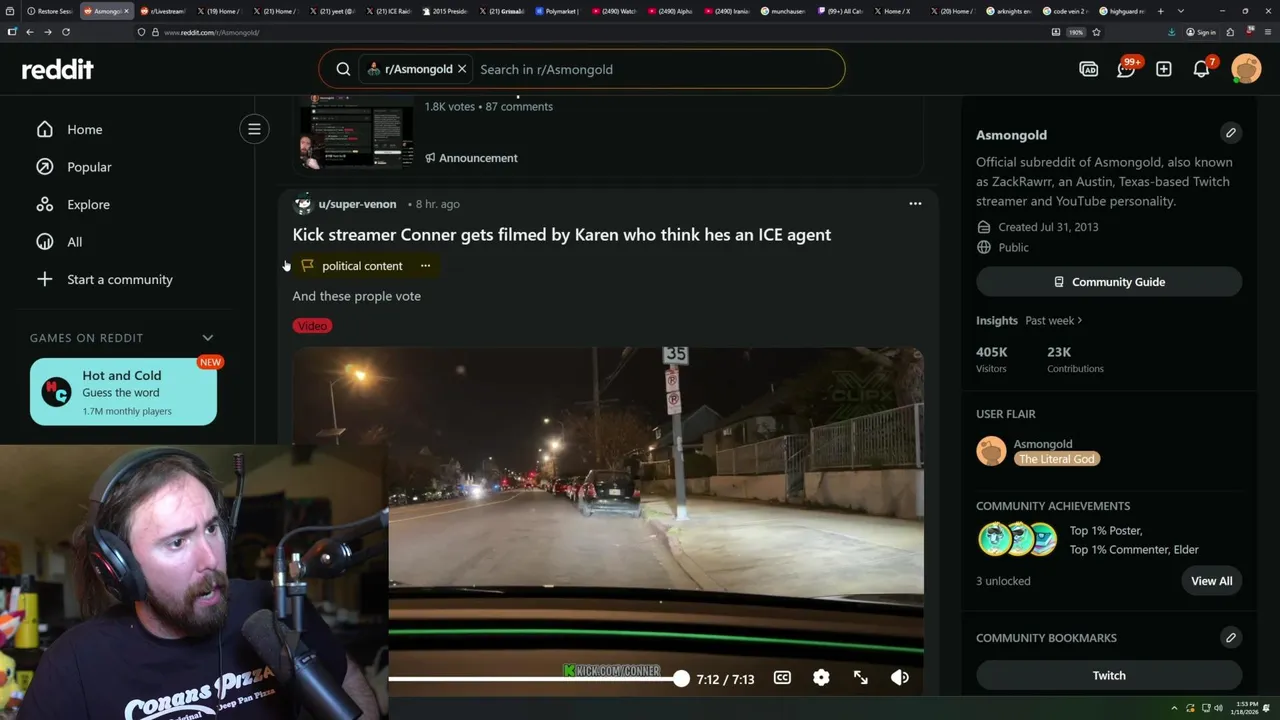The height and width of the screenshot is (720, 1280).
Task: List all tabs dropdown
Action: 1180,11
